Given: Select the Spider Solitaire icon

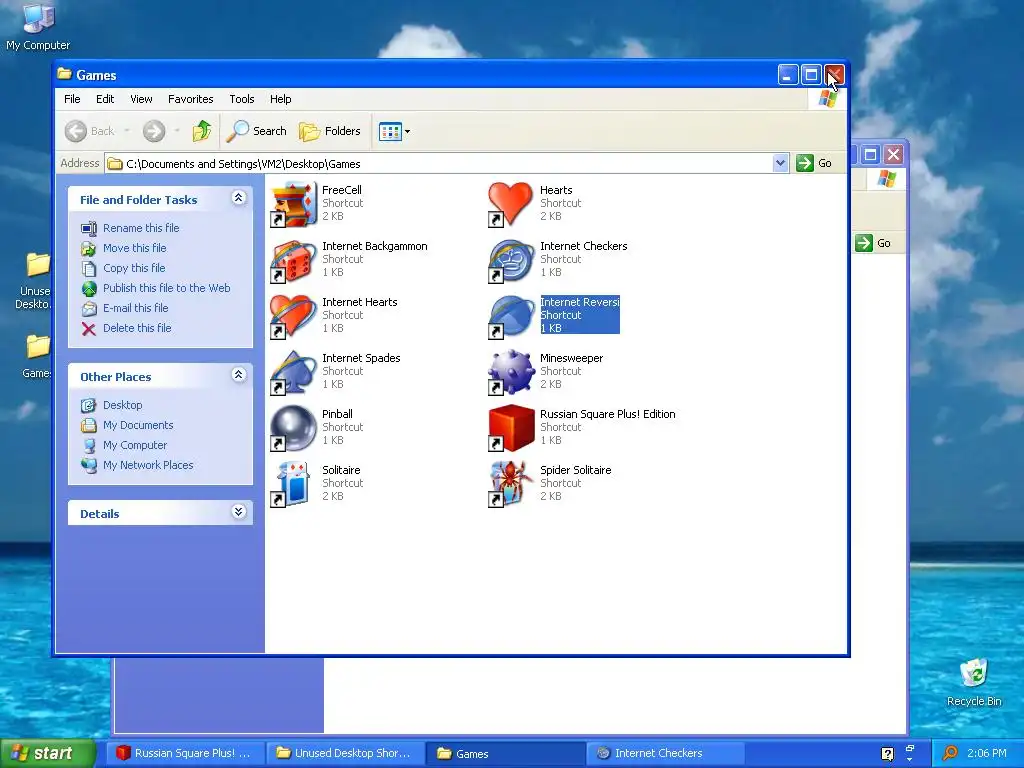Looking at the screenshot, I should pos(511,485).
